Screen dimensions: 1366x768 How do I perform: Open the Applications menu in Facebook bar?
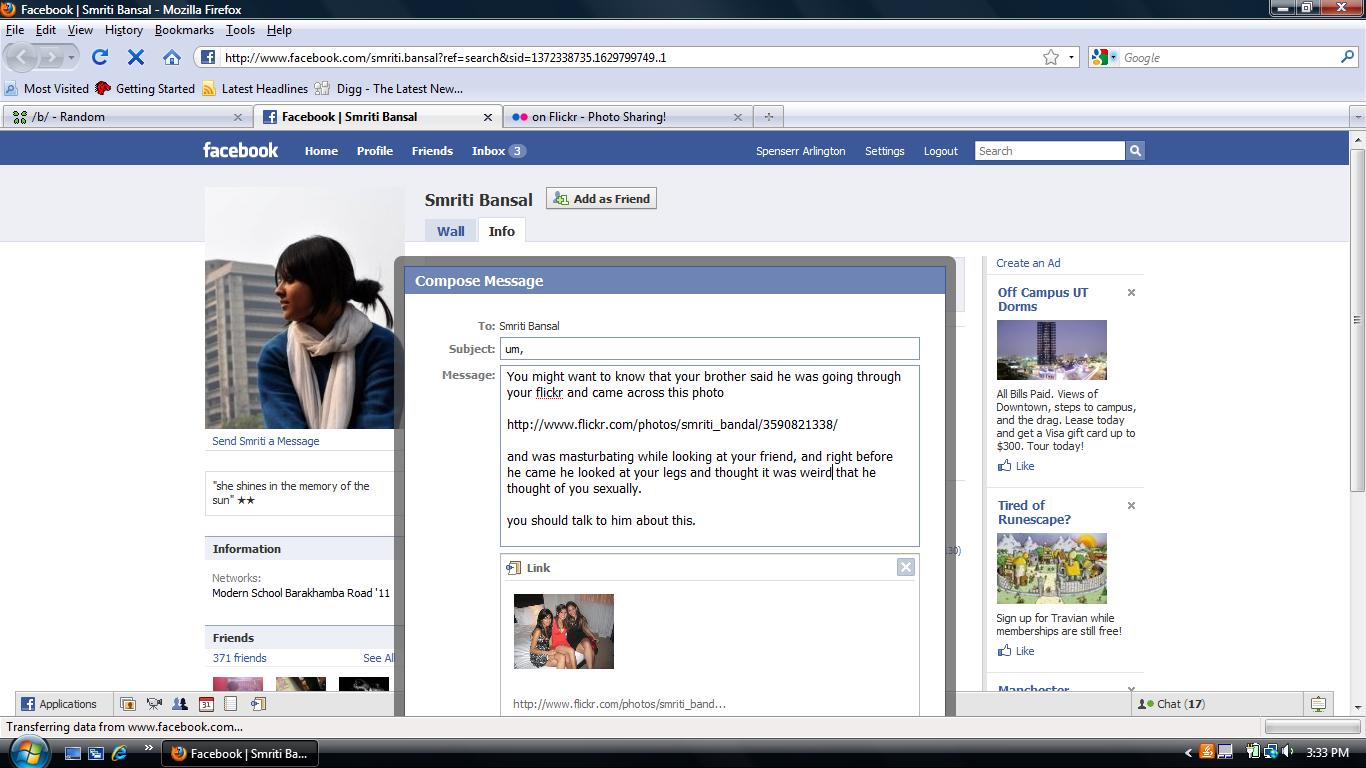(x=59, y=704)
